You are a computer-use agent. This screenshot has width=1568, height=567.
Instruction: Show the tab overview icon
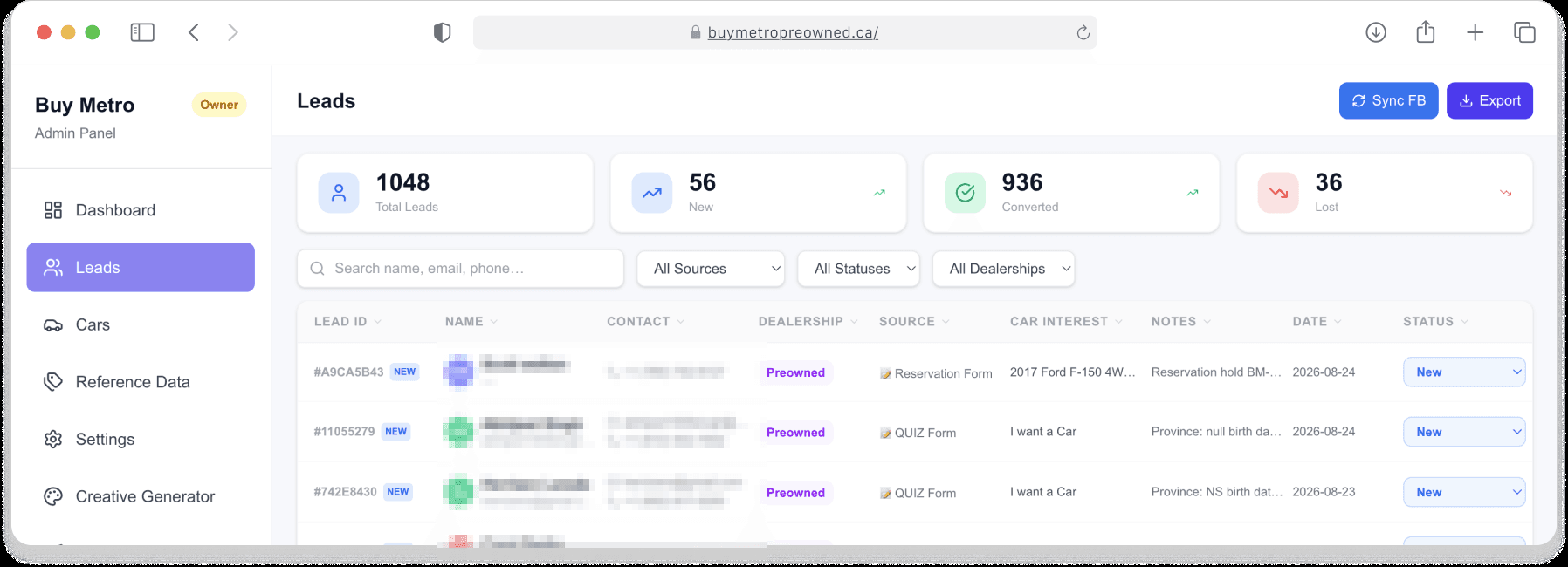click(x=1524, y=32)
